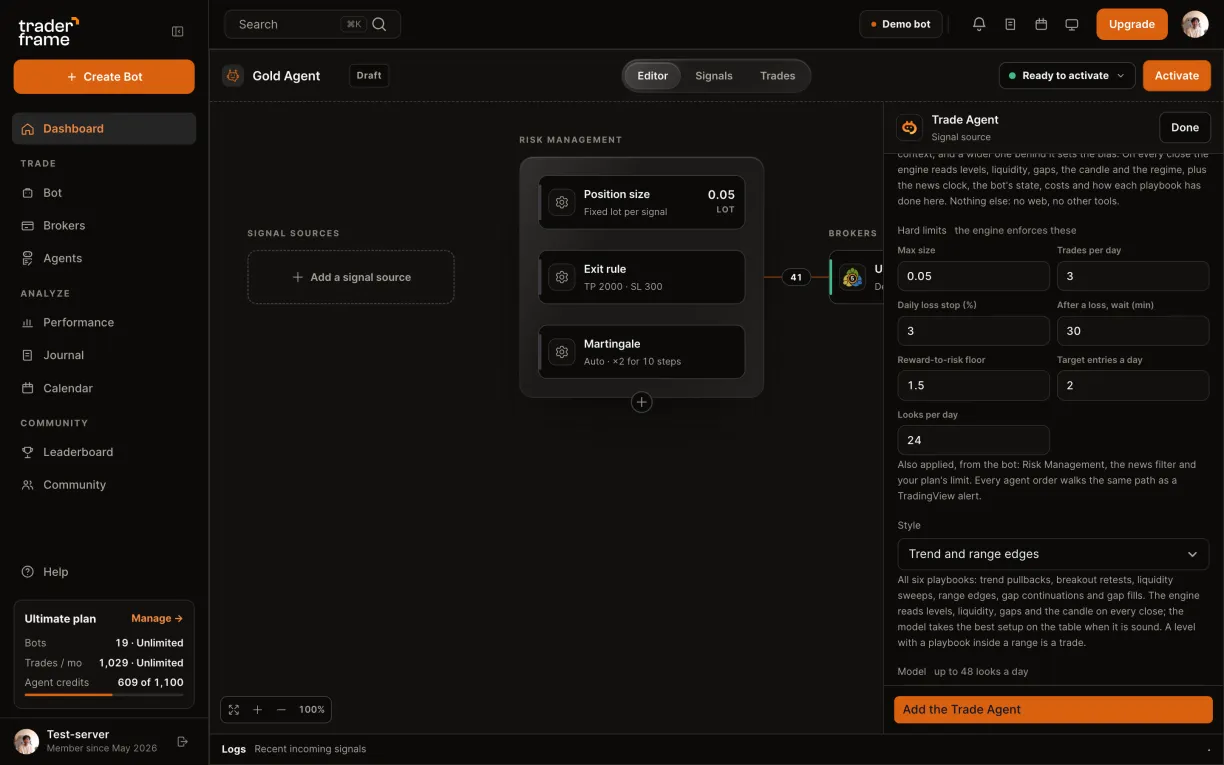This screenshot has height=765, width=1224.
Task: Click the Gold Agent bot icon
Action: click(x=233, y=76)
